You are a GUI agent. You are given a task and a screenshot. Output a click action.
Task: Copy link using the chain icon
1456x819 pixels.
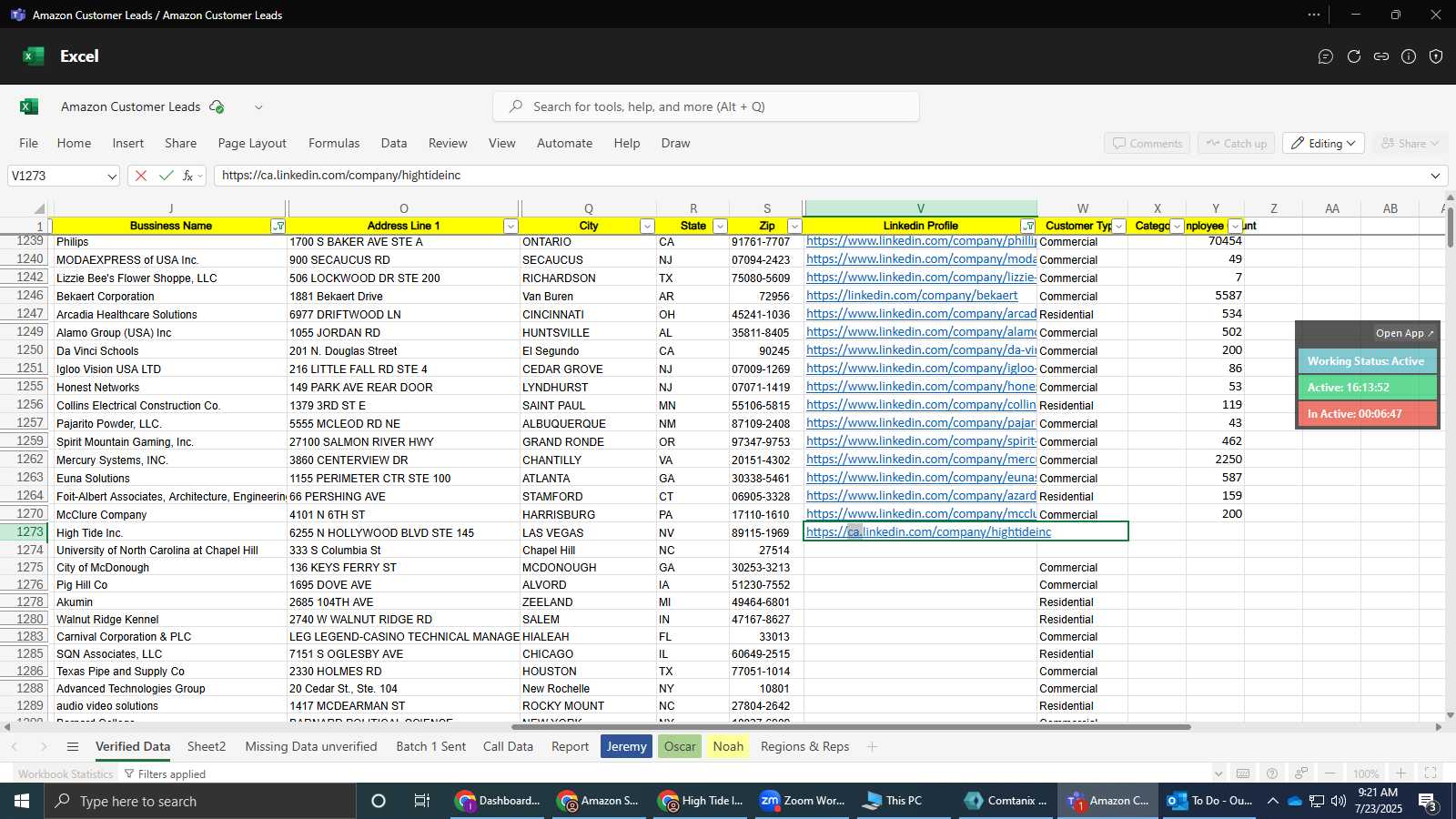pyautogui.click(x=1381, y=56)
